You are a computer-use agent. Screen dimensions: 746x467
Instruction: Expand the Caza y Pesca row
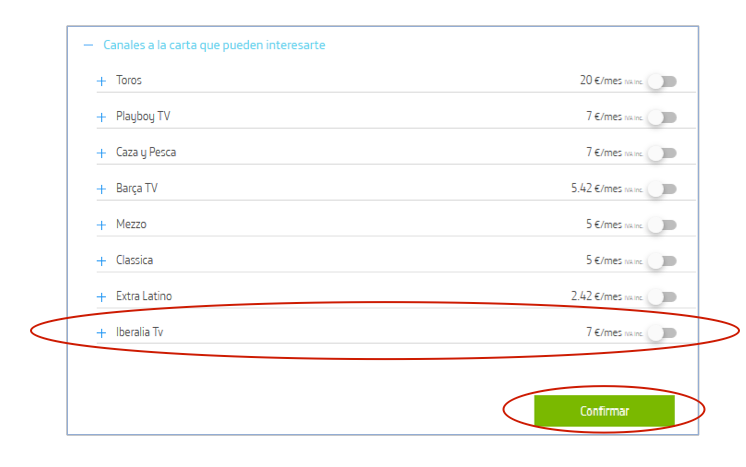coord(101,153)
